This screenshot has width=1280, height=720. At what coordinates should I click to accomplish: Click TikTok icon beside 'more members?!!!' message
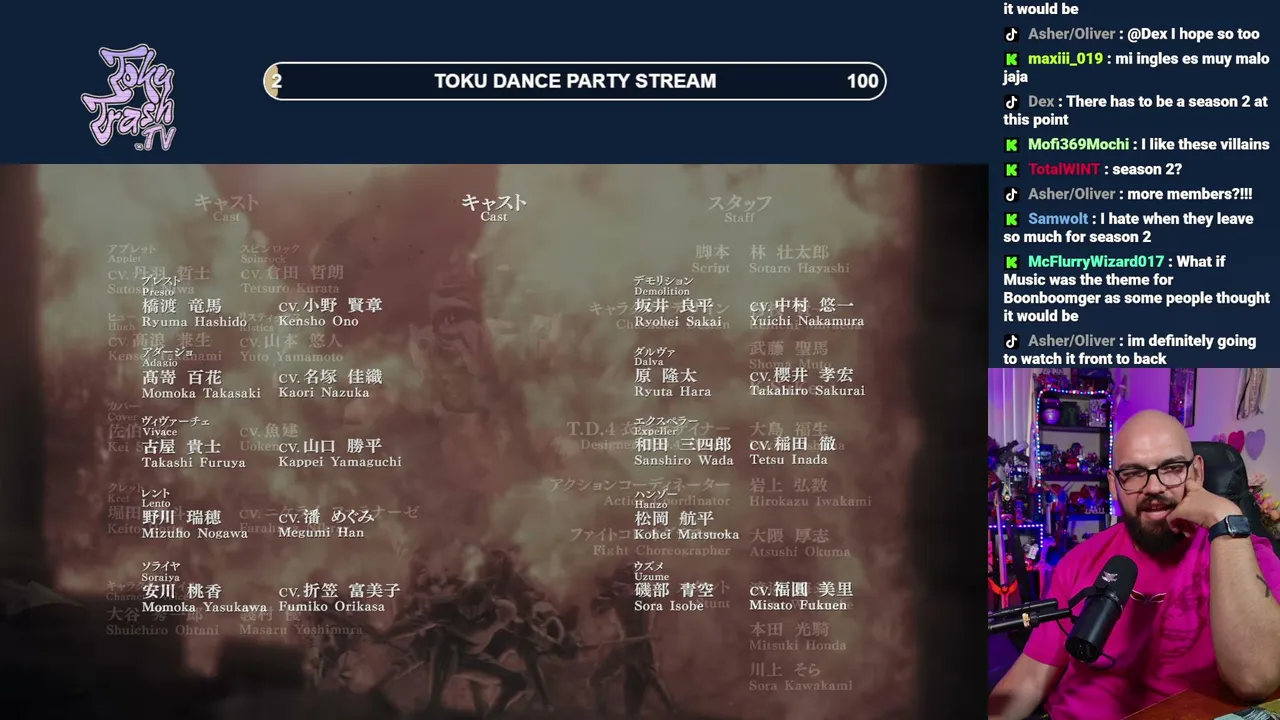(x=1012, y=194)
